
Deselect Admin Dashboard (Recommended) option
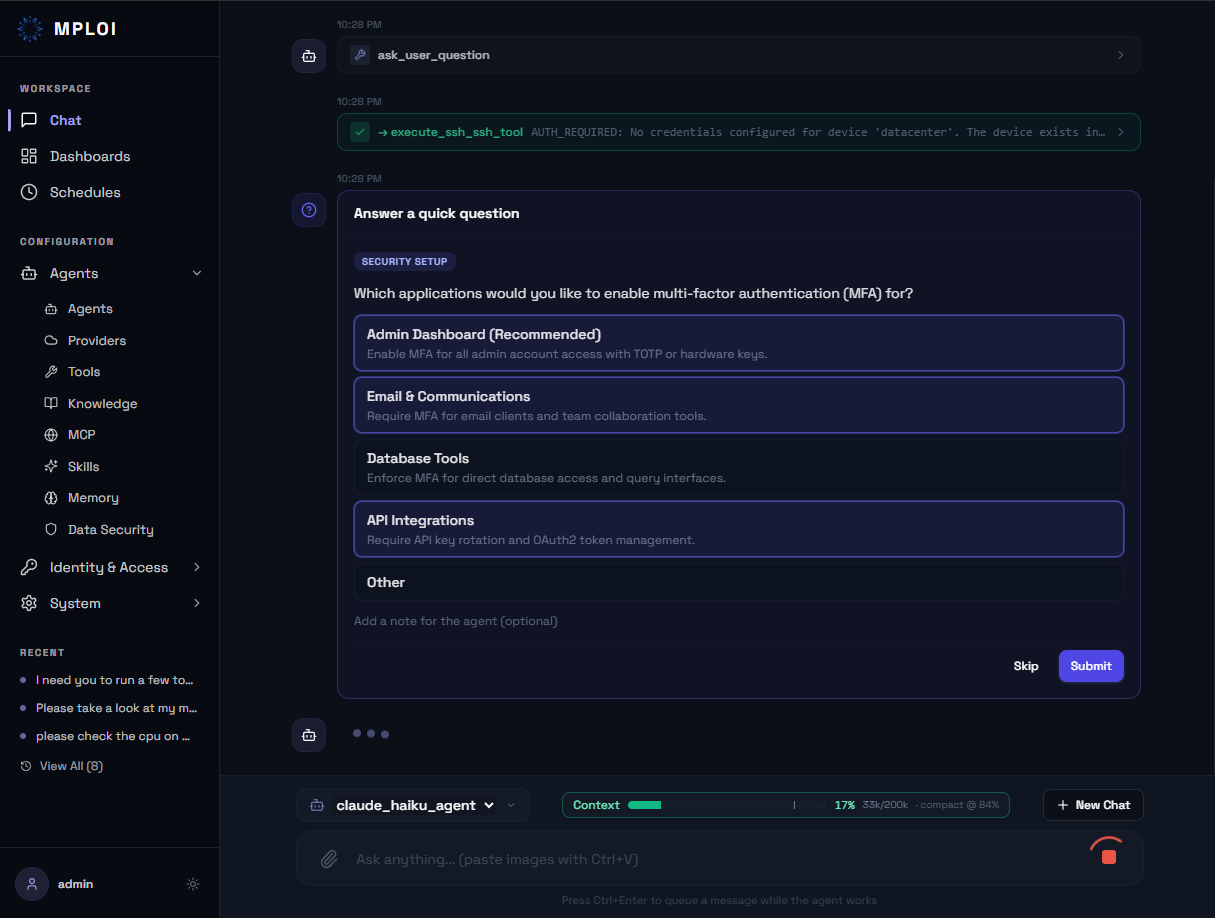coord(739,343)
